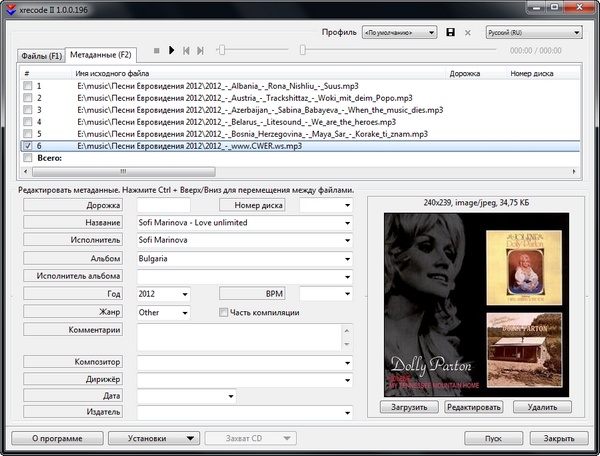The image size is (600, 456).
Task: Click the Загрузить button under cover art
Action: [408, 408]
